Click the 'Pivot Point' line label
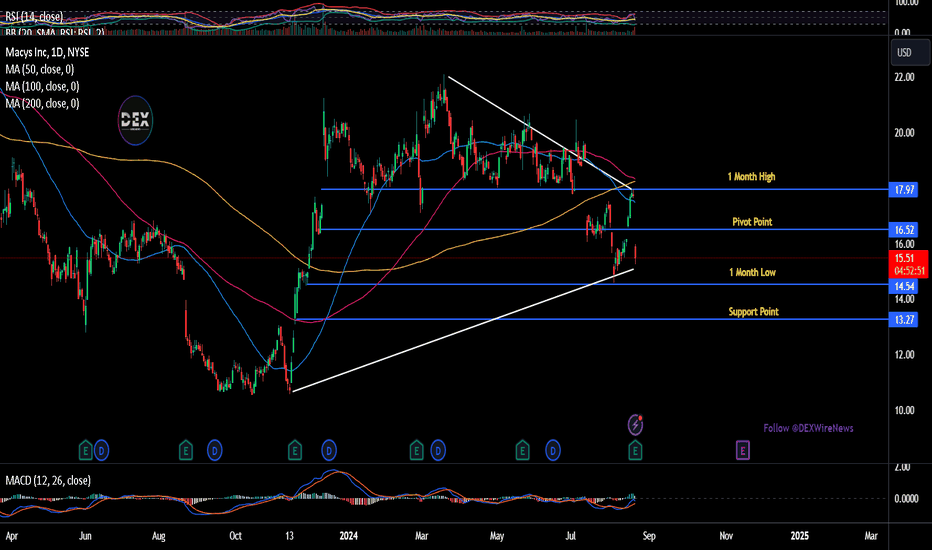This screenshot has width=932, height=550. (x=752, y=221)
